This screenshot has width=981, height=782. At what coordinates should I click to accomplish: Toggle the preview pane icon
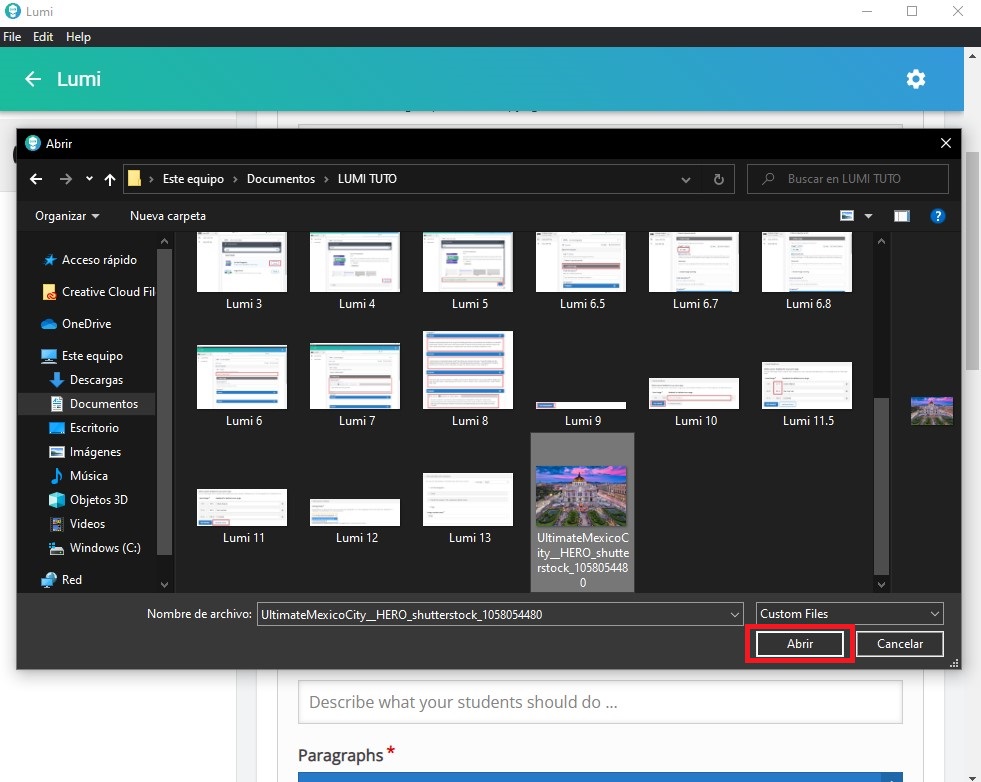901,216
